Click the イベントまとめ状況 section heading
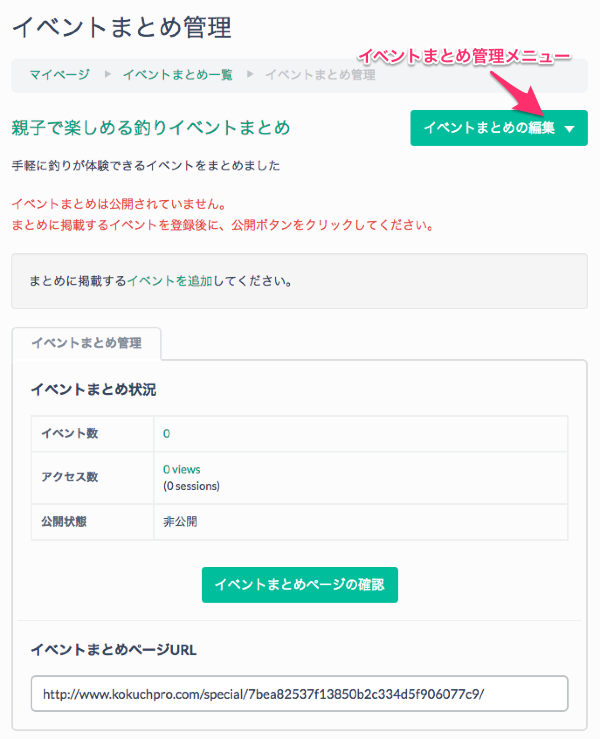Image resolution: width=600 pixels, height=739 pixels. point(94,389)
